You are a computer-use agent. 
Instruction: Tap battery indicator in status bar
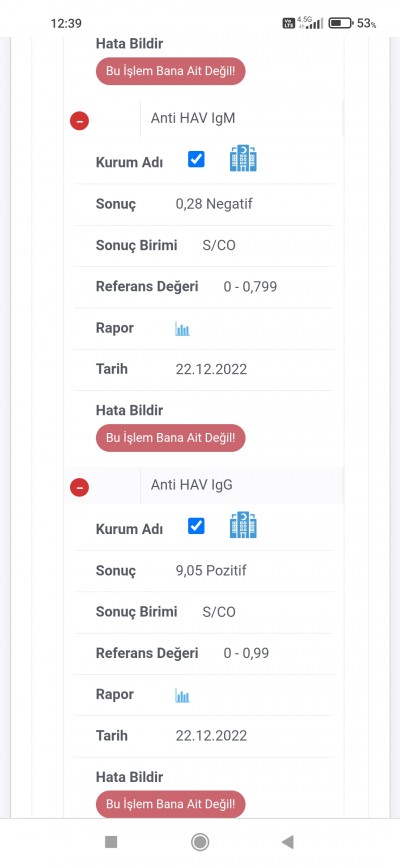click(x=341, y=23)
